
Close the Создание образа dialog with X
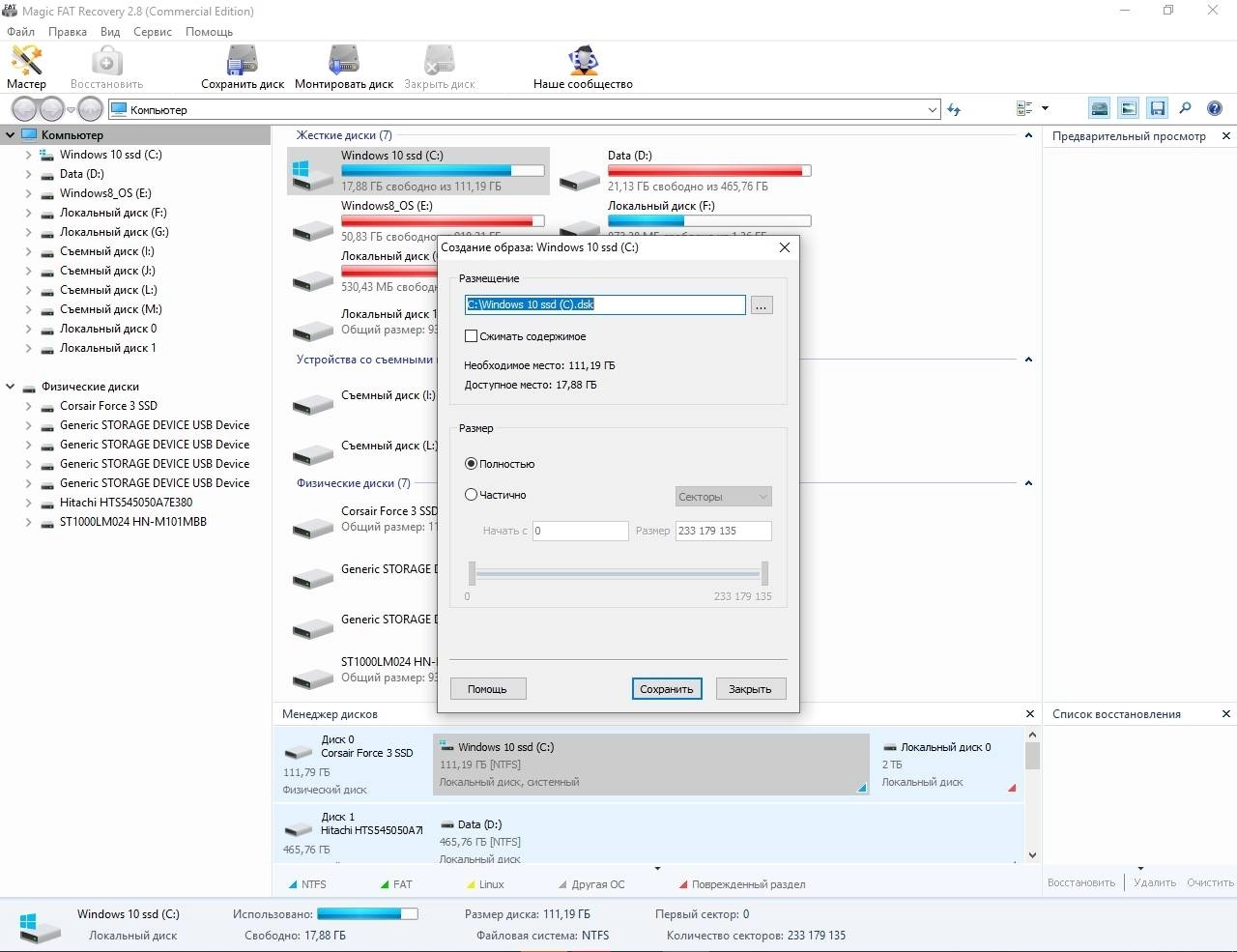[785, 247]
